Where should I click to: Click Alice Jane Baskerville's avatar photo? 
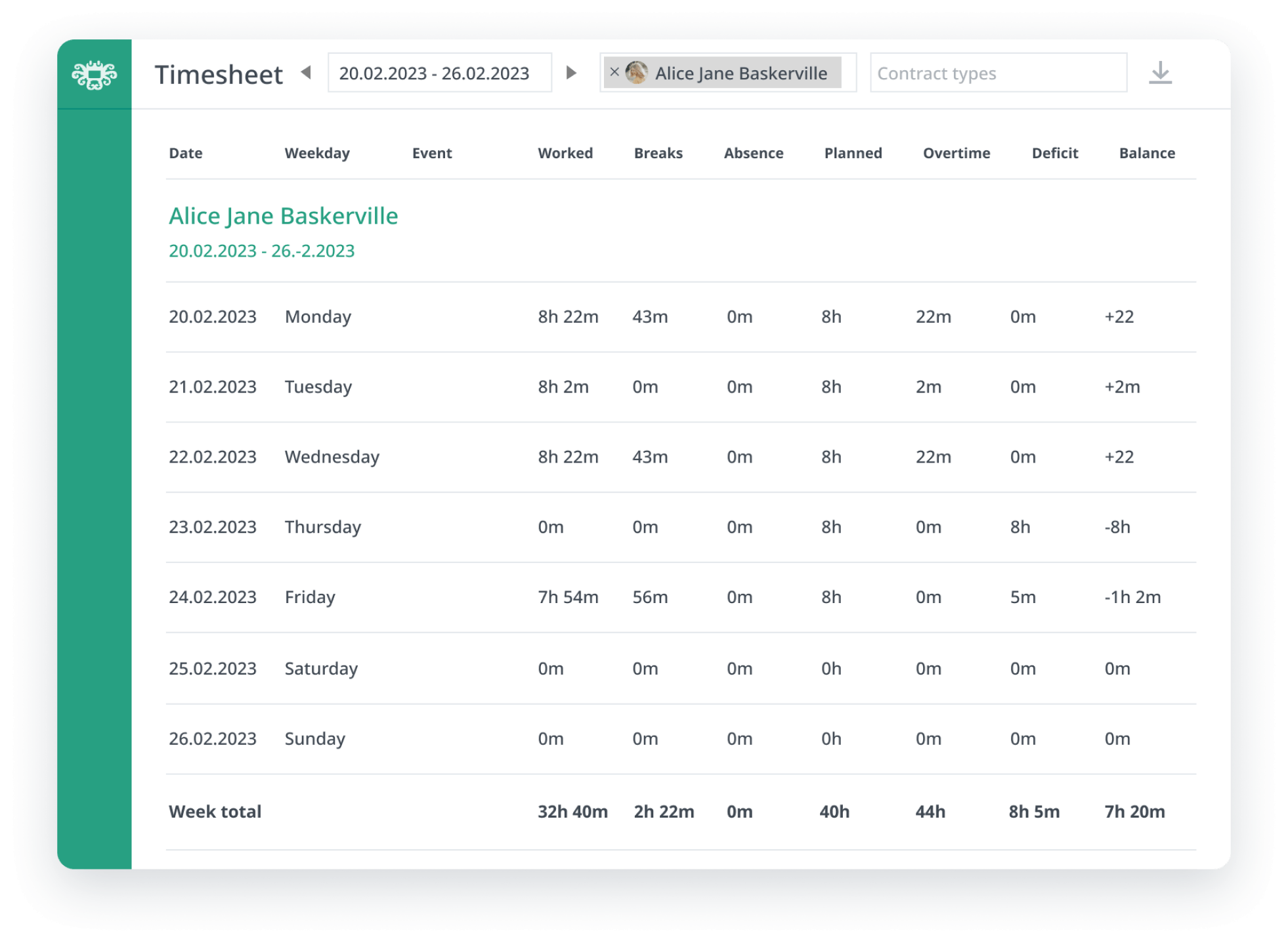click(636, 73)
